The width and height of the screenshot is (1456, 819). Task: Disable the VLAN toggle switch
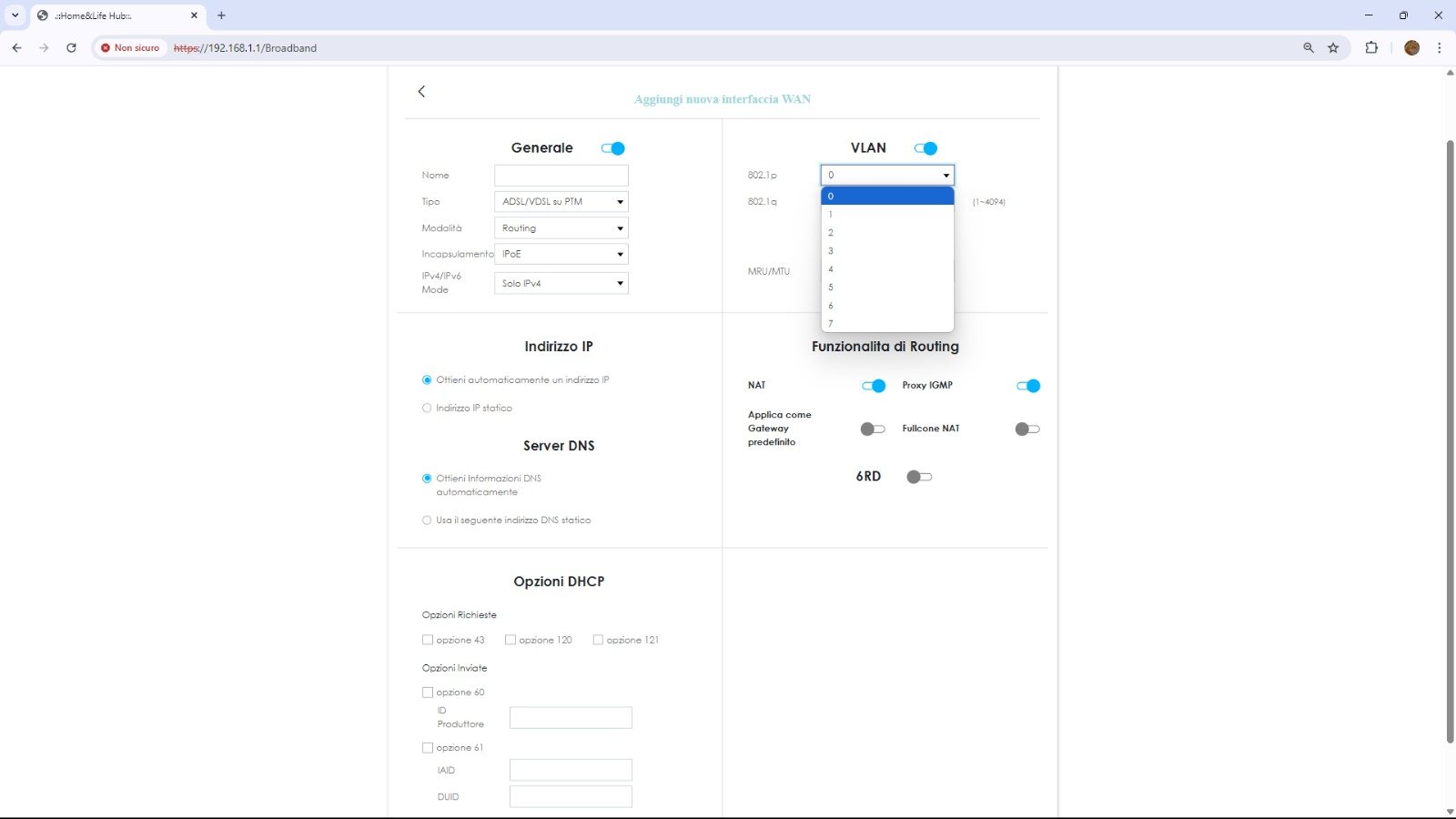click(x=925, y=148)
